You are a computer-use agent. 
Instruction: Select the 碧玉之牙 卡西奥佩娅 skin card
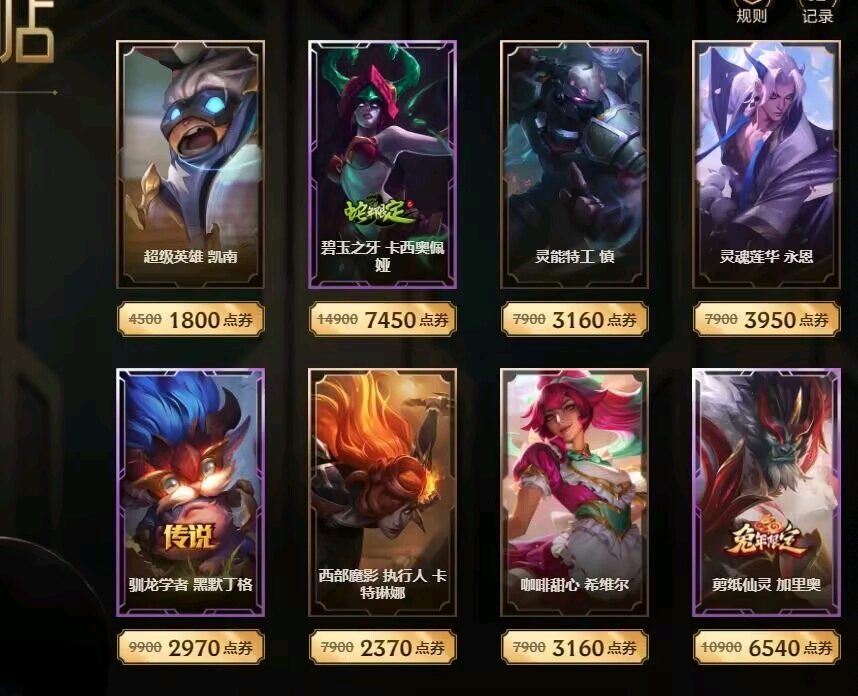[x=382, y=164]
